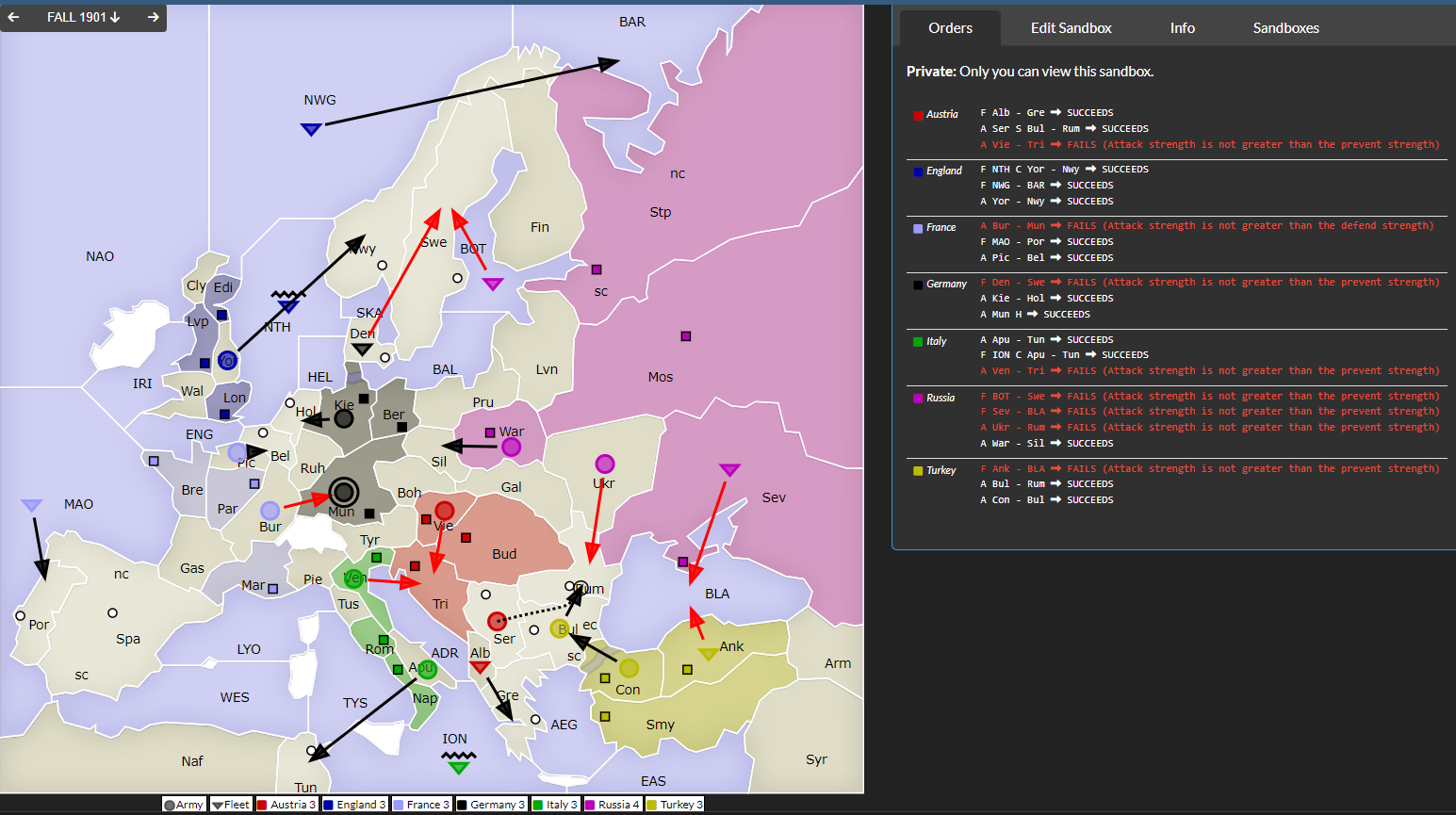Select the French army in Pic

(237, 453)
